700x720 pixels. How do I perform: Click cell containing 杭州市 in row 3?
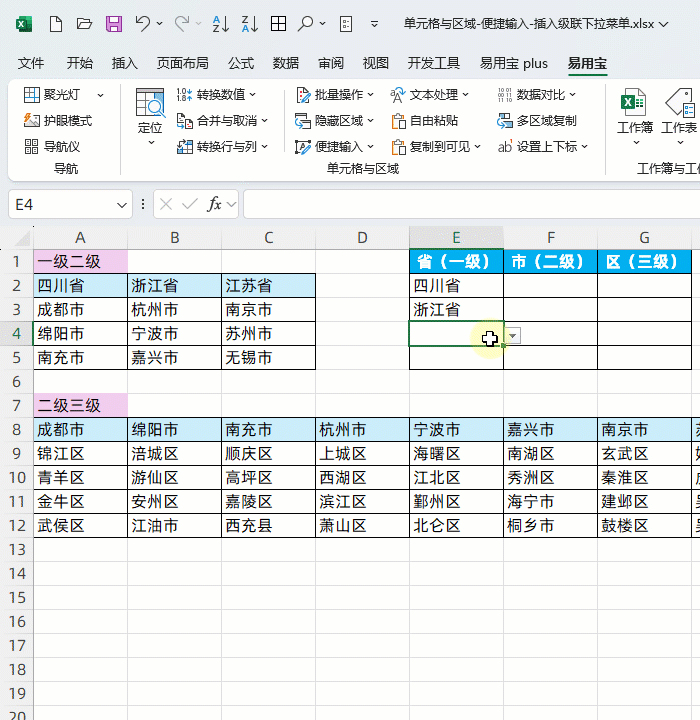[175, 309]
